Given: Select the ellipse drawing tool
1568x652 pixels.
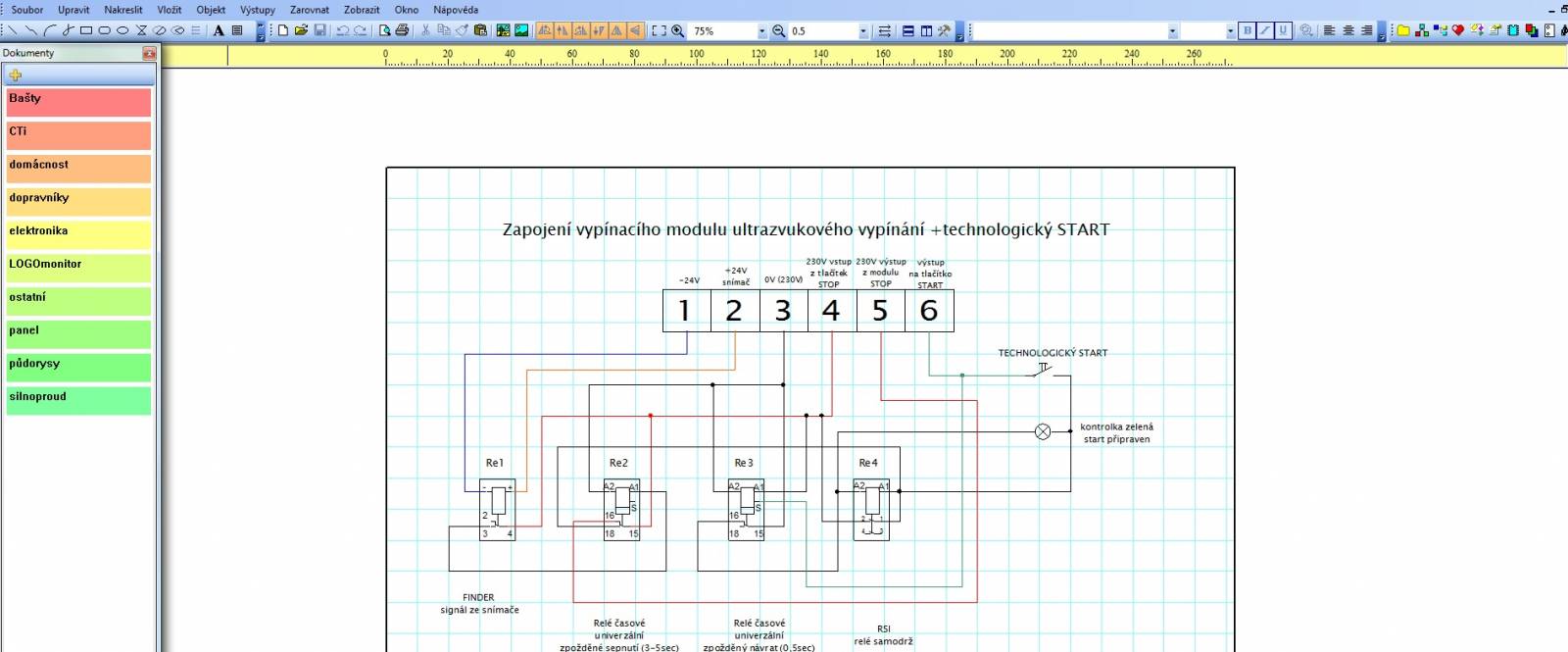Looking at the screenshot, I should [x=122, y=30].
